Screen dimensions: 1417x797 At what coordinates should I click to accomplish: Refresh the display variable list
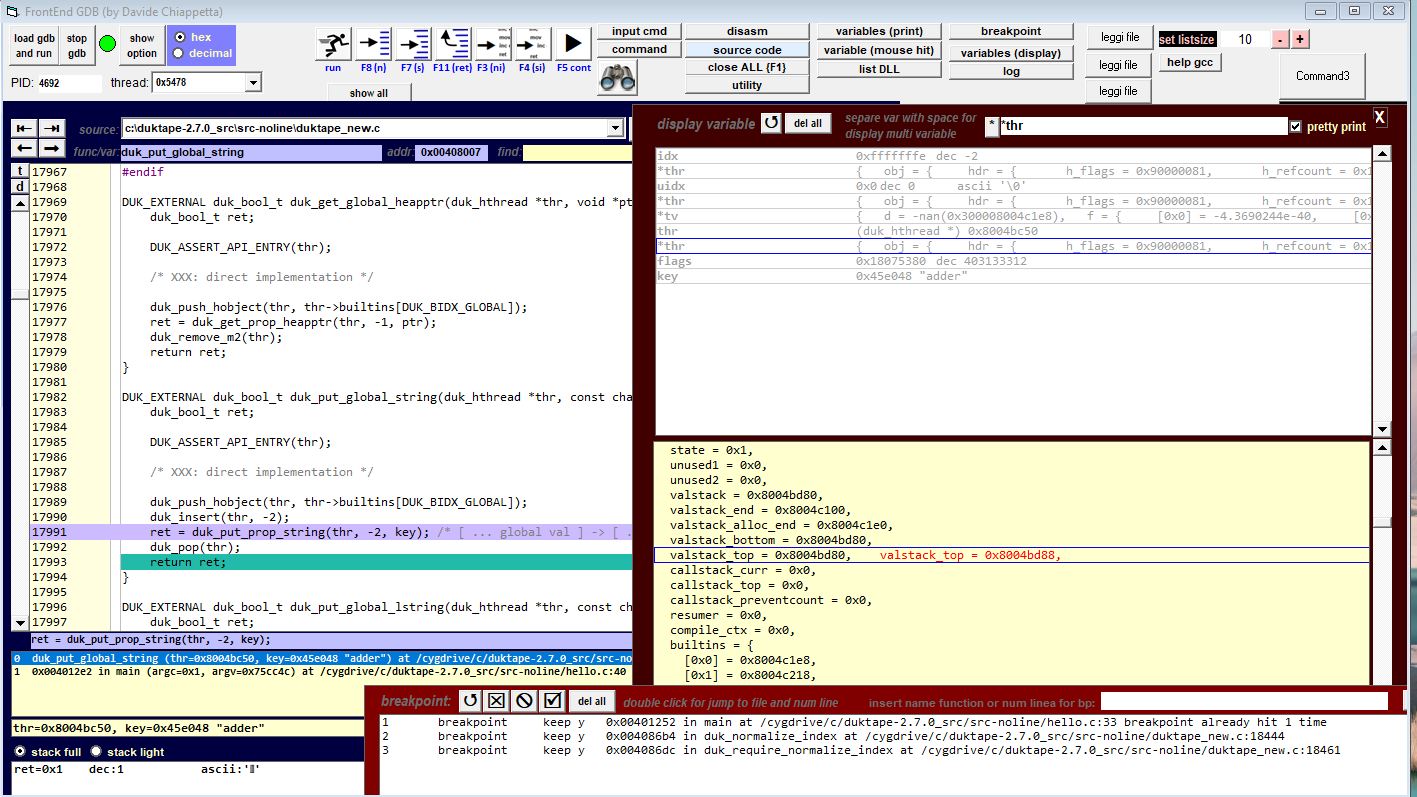tap(771, 123)
